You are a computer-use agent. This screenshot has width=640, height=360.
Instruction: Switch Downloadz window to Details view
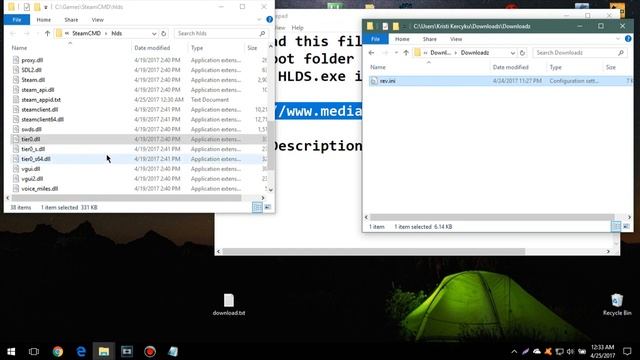pos(616,227)
